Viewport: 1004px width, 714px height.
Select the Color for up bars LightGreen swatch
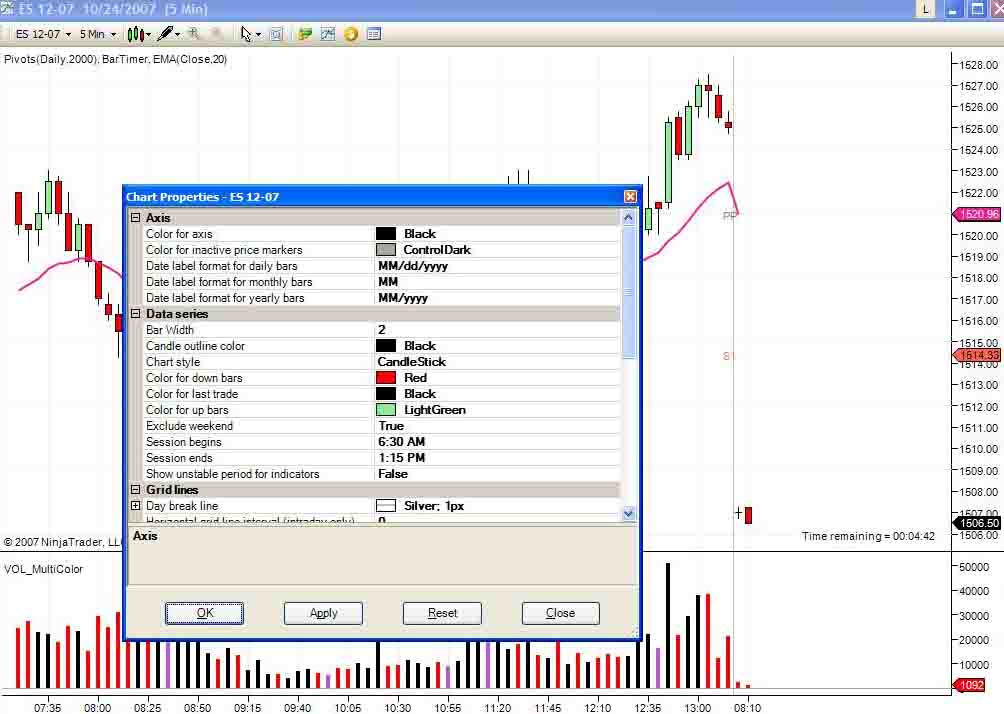click(385, 410)
